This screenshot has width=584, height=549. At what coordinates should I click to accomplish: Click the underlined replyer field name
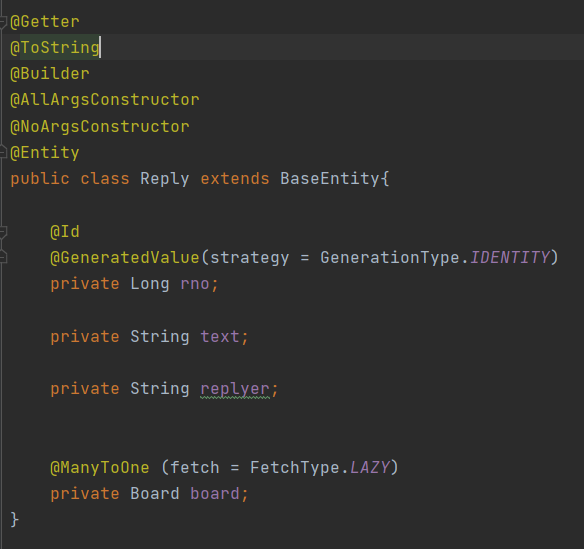coord(235,389)
